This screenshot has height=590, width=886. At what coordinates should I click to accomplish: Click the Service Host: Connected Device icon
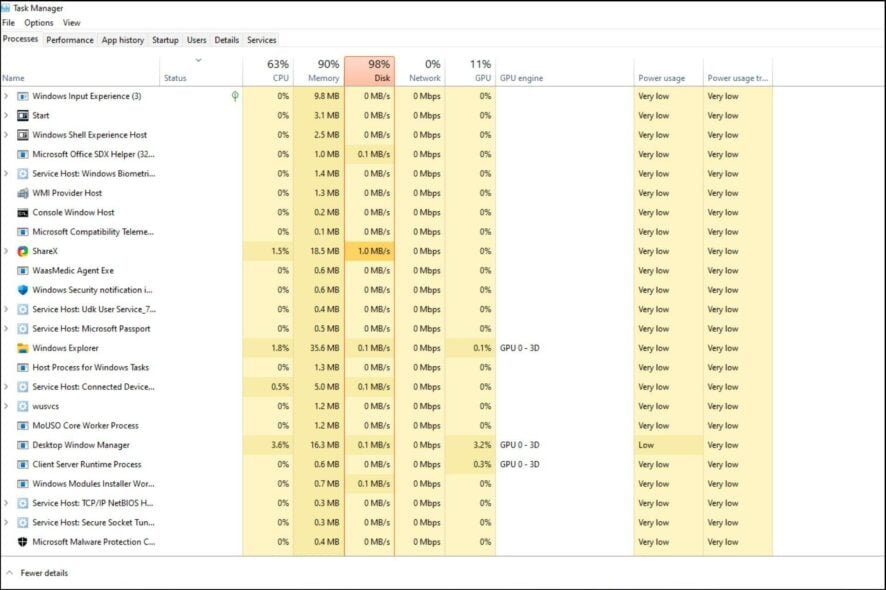point(23,387)
